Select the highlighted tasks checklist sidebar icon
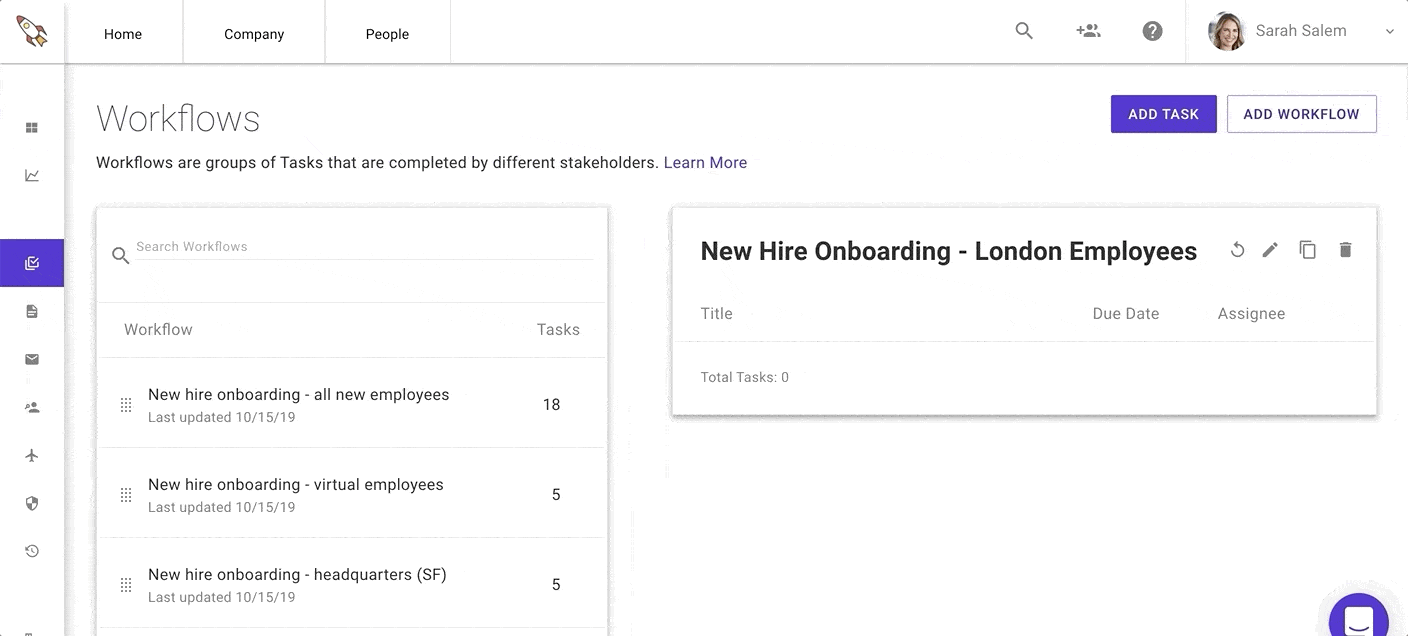The width and height of the screenshot is (1408, 636). (32, 263)
